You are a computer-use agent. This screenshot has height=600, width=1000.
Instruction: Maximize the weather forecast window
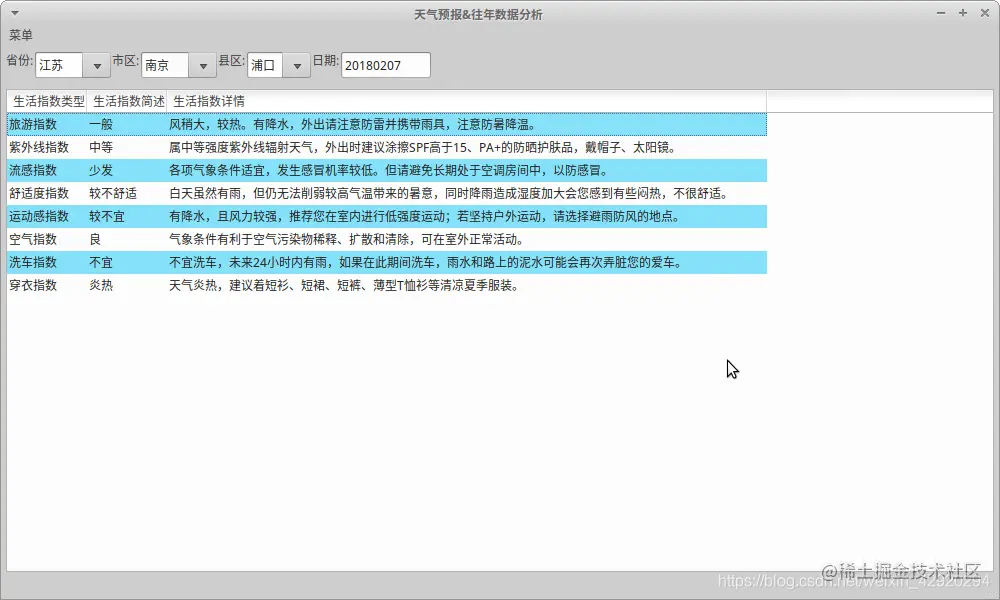point(961,12)
